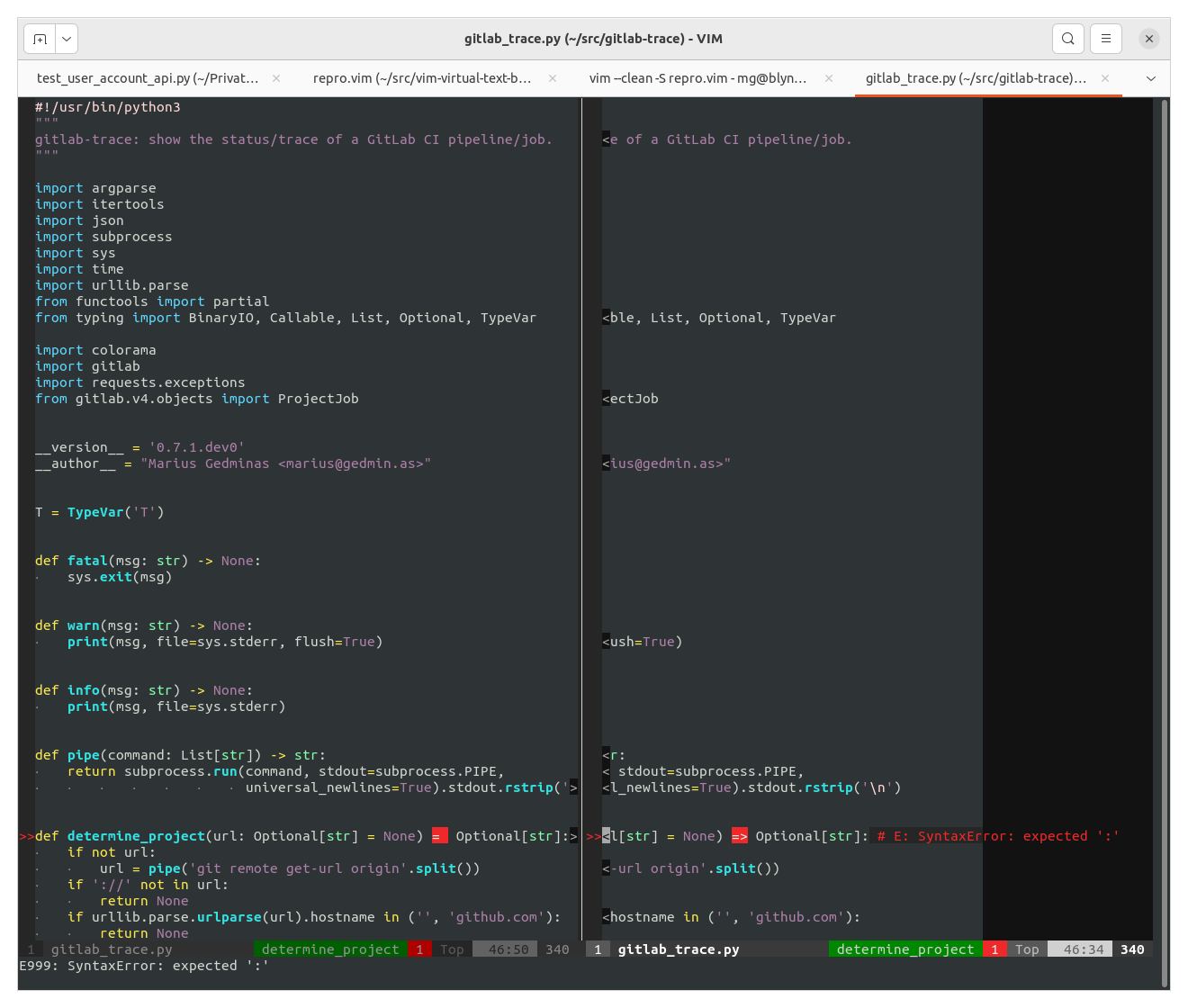
Task: Open the hamburger menu
Action: [x=1106, y=39]
